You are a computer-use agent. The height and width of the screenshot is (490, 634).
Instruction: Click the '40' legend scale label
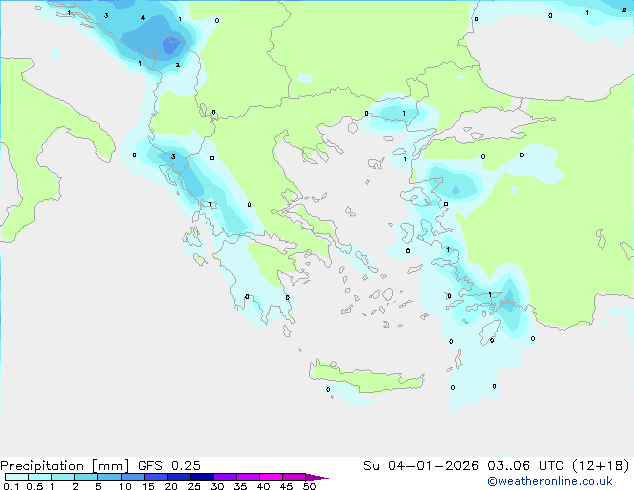coord(263,486)
